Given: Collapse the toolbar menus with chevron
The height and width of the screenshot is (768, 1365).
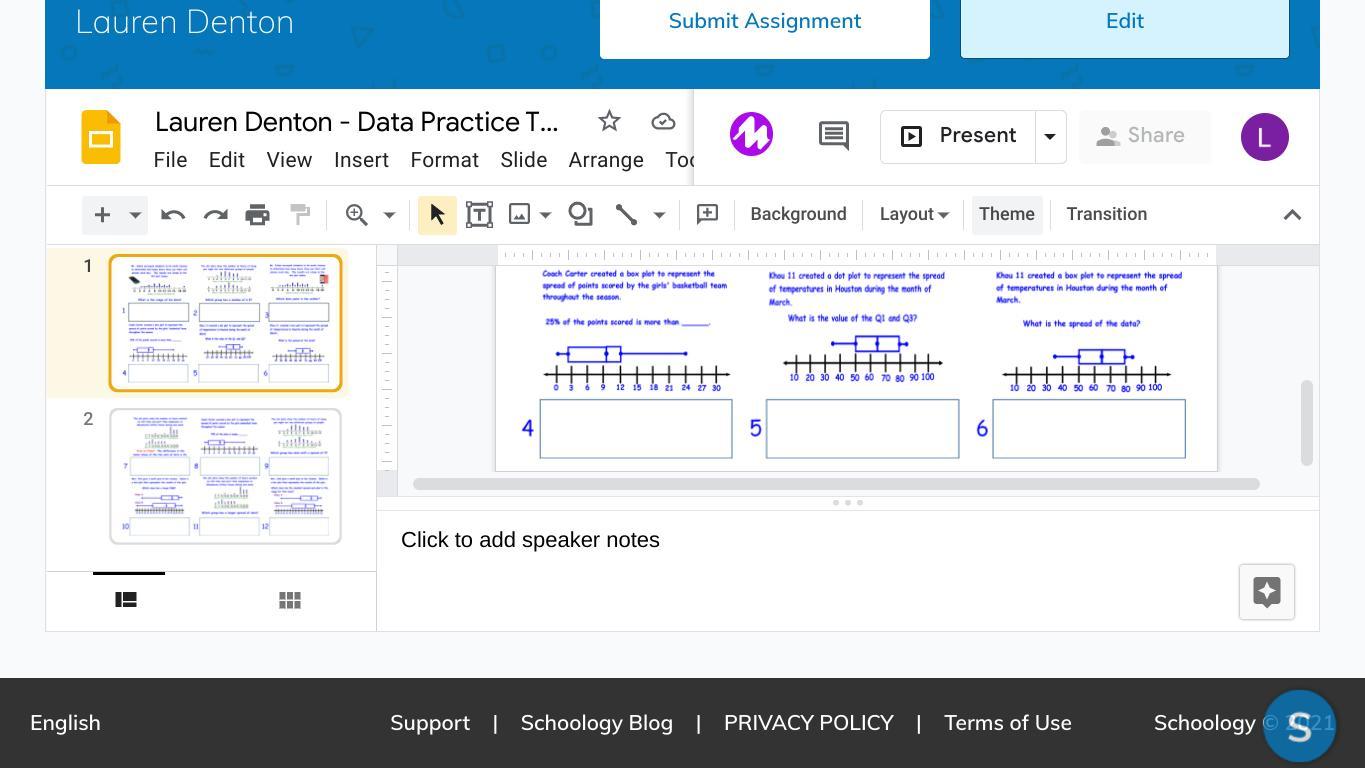Looking at the screenshot, I should [1292, 215].
